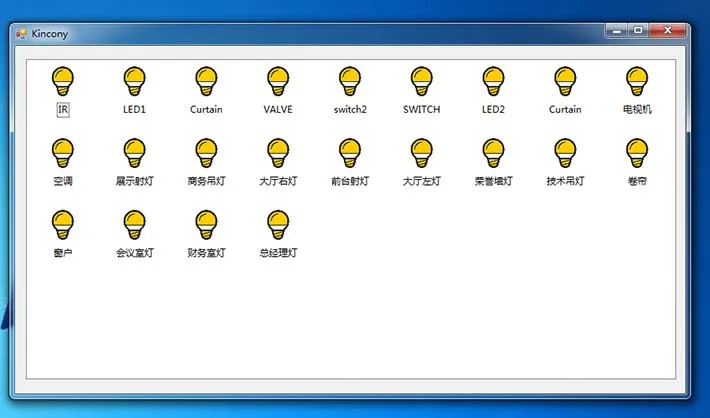
Task: Click the IR light bulb icon
Action: [x=62, y=81]
